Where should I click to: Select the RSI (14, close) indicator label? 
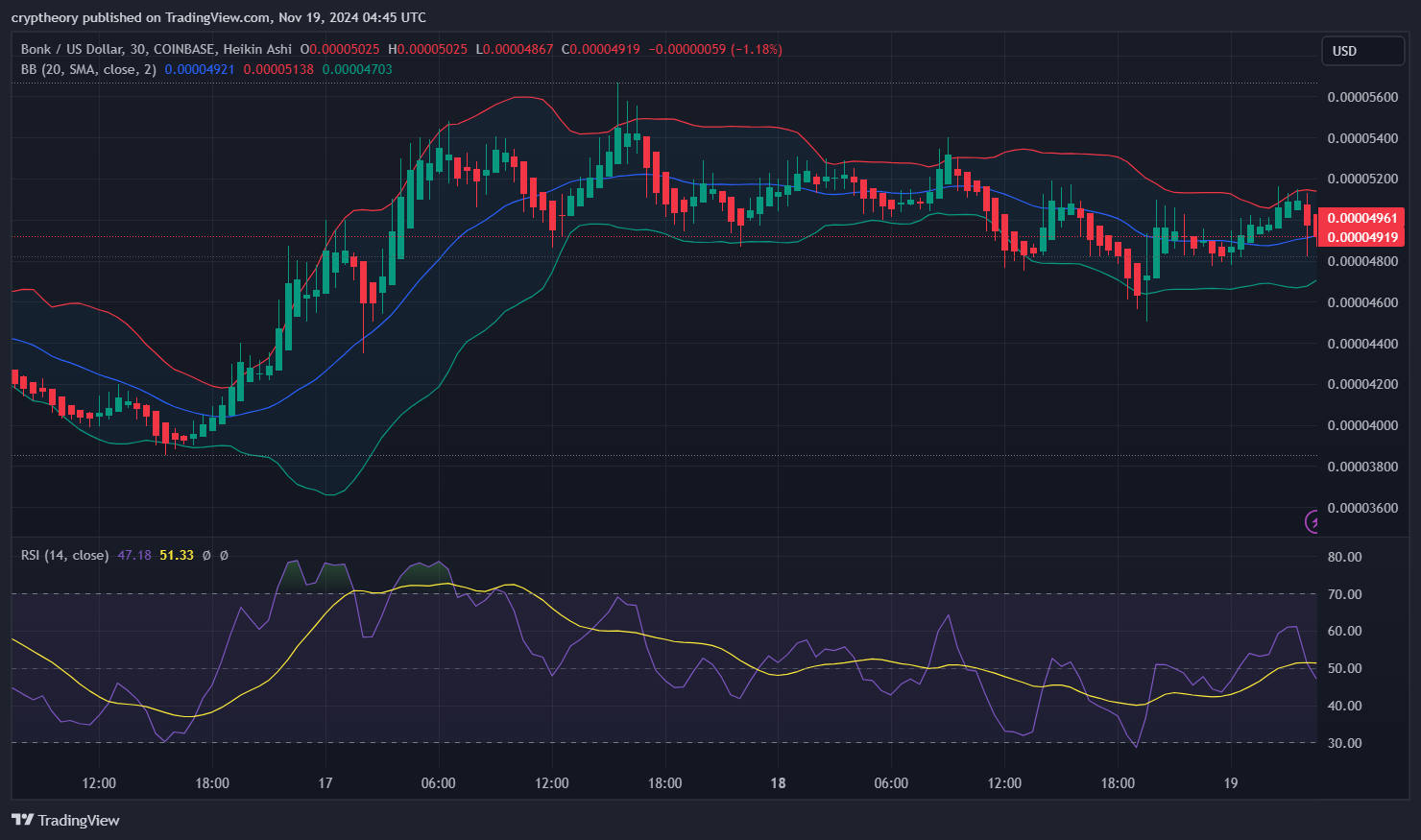coord(64,555)
